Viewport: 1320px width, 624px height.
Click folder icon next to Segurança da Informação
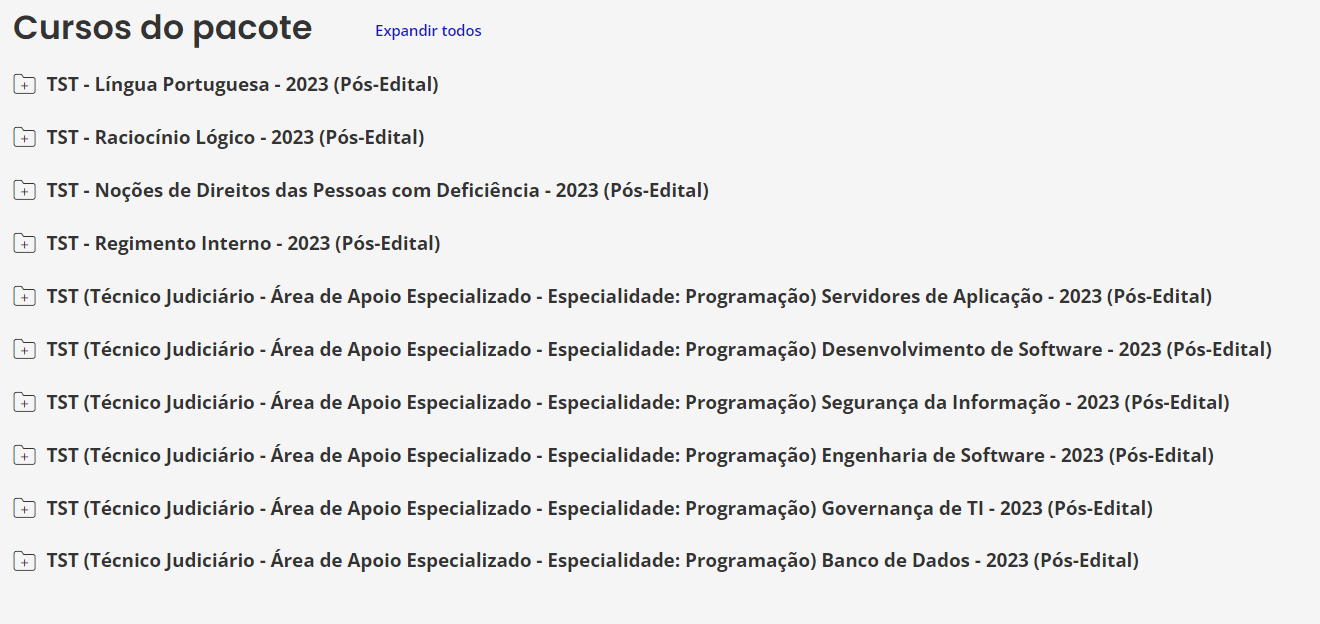(24, 403)
